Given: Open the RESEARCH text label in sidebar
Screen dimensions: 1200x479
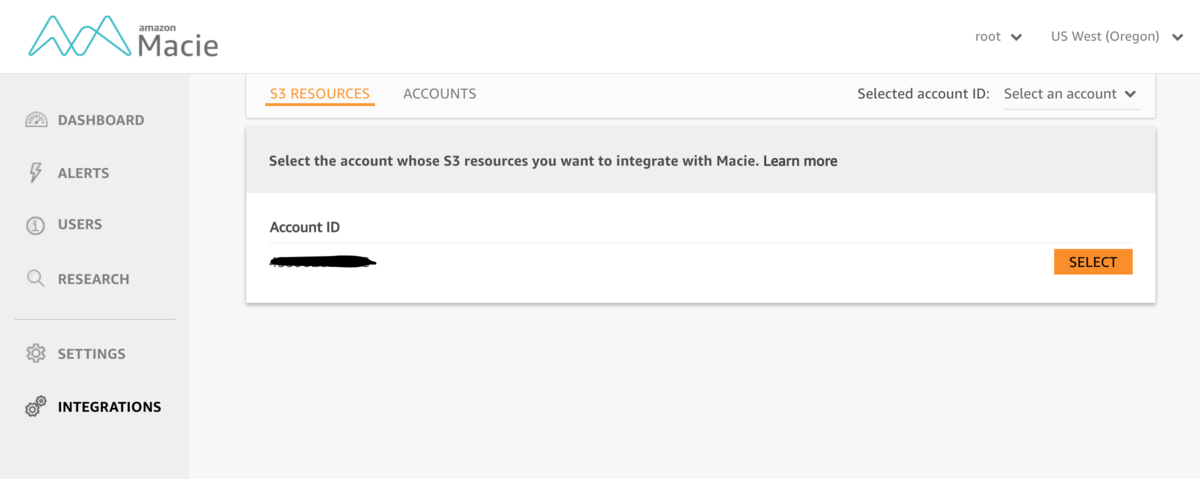Looking at the screenshot, I should click(94, 279).
